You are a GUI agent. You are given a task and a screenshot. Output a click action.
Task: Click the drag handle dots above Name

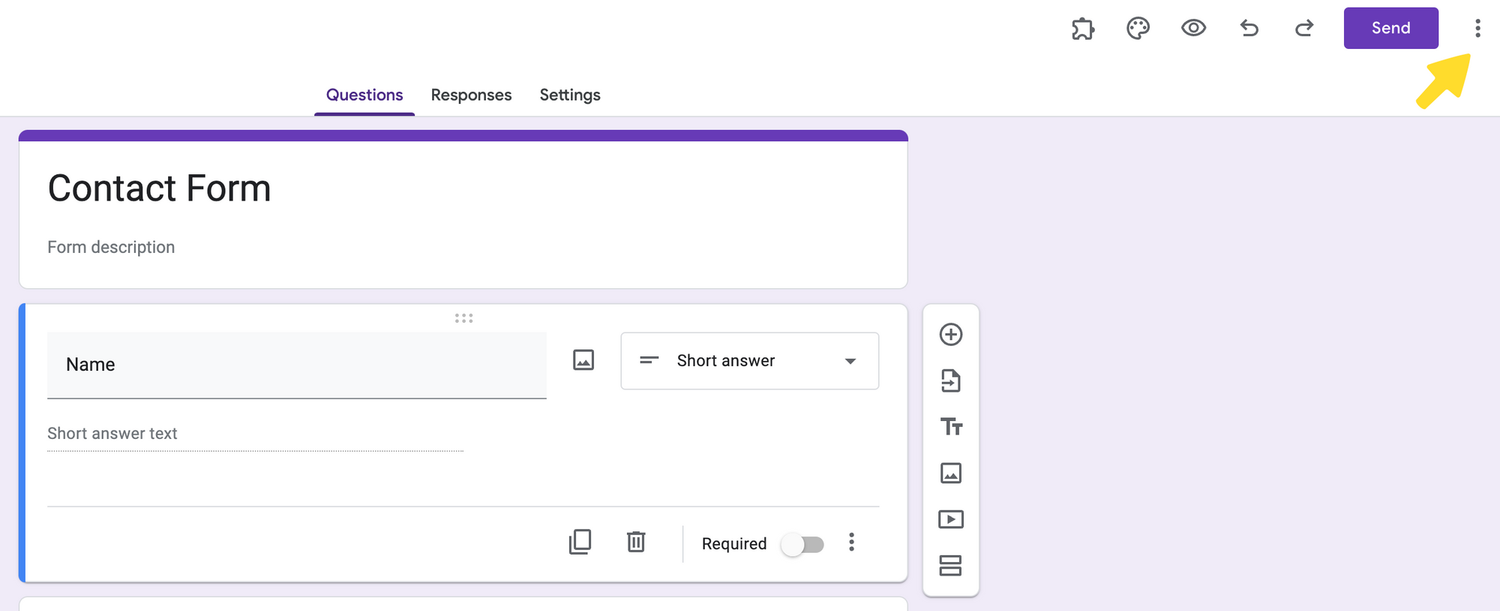(x=464, y=318)
